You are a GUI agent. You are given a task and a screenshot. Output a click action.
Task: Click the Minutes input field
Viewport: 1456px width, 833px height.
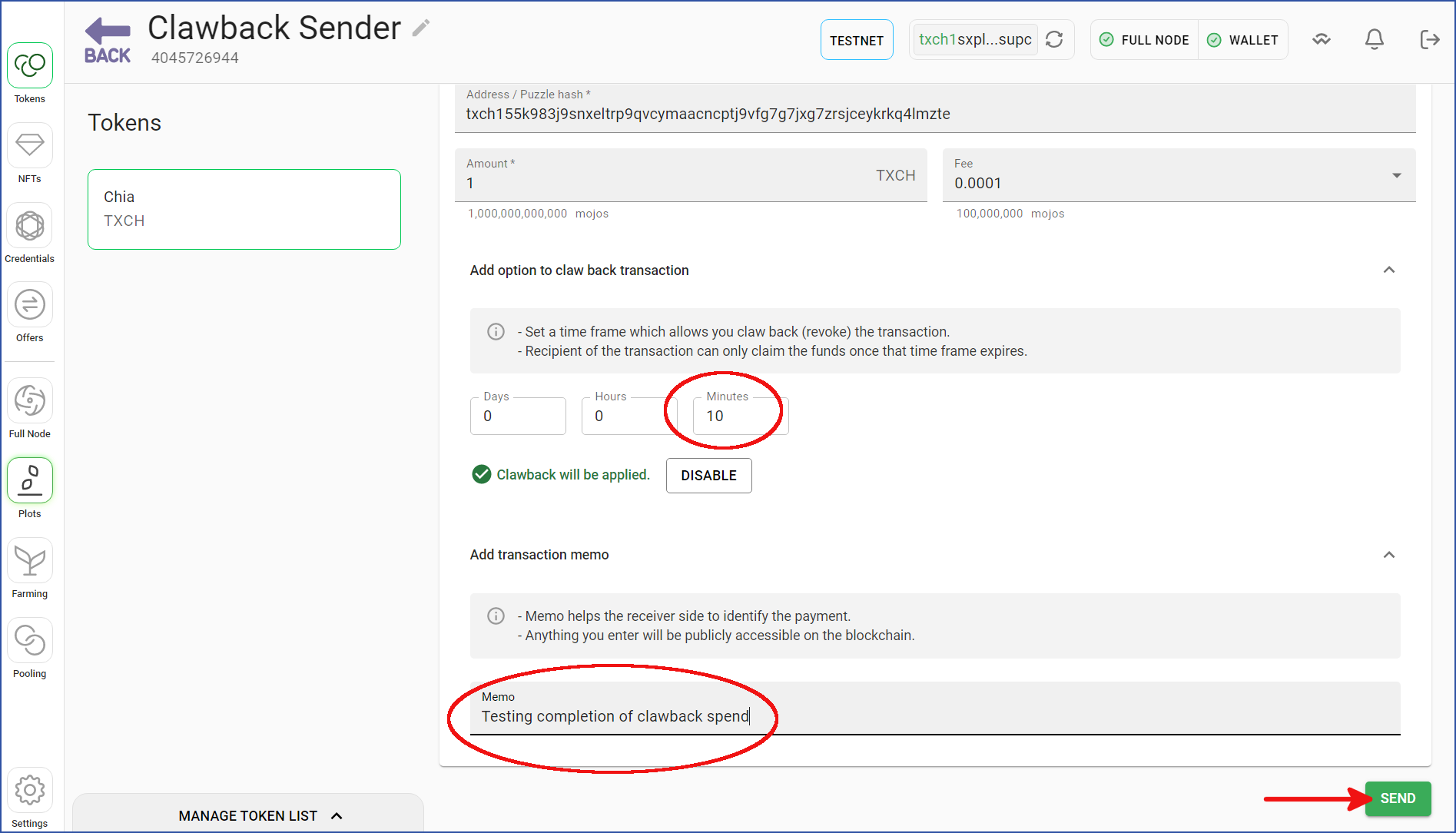740,416
